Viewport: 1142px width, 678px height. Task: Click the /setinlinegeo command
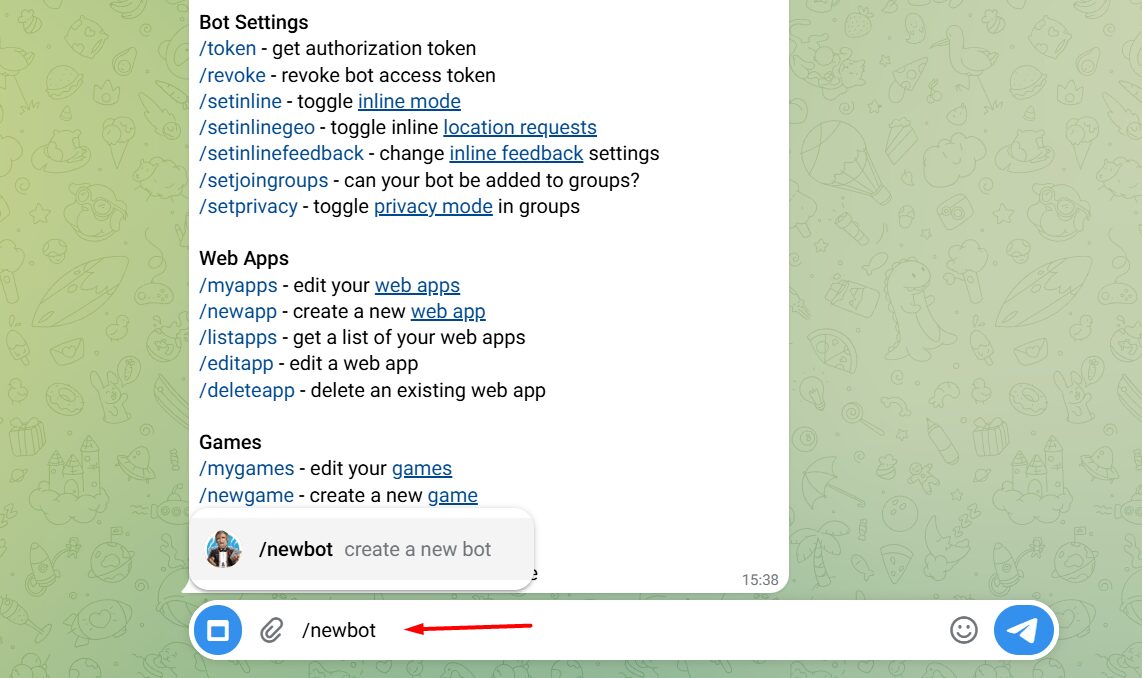257,127
